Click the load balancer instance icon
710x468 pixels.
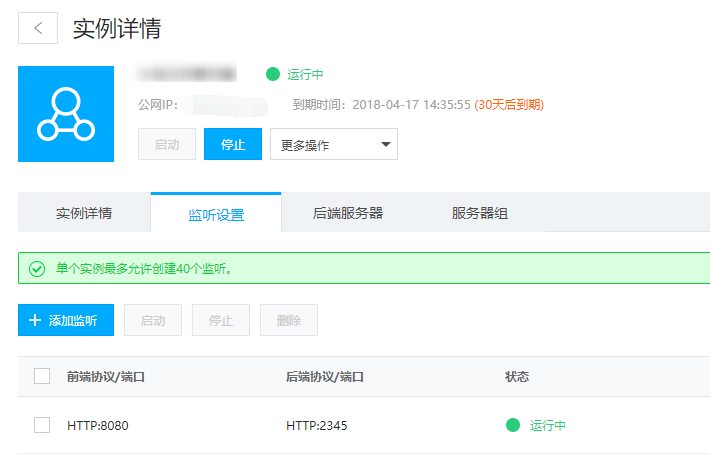coord(66,114)
